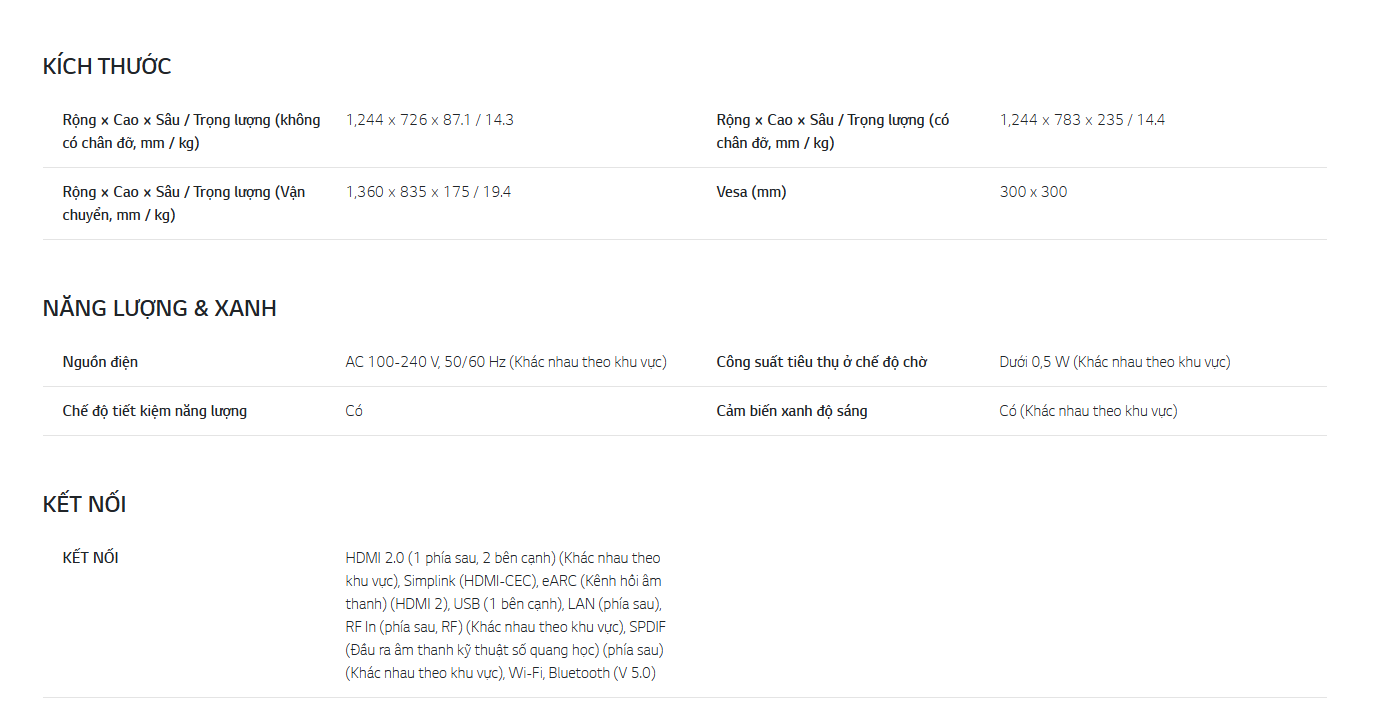This screenshot has height=708, width=1388.
Task: Click the Nguồn điện label
Action: (100, 362)
